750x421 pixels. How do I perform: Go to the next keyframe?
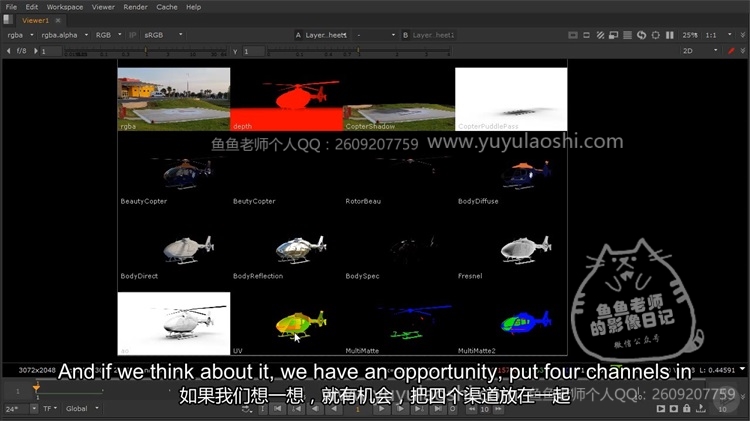tap(419, 409)
